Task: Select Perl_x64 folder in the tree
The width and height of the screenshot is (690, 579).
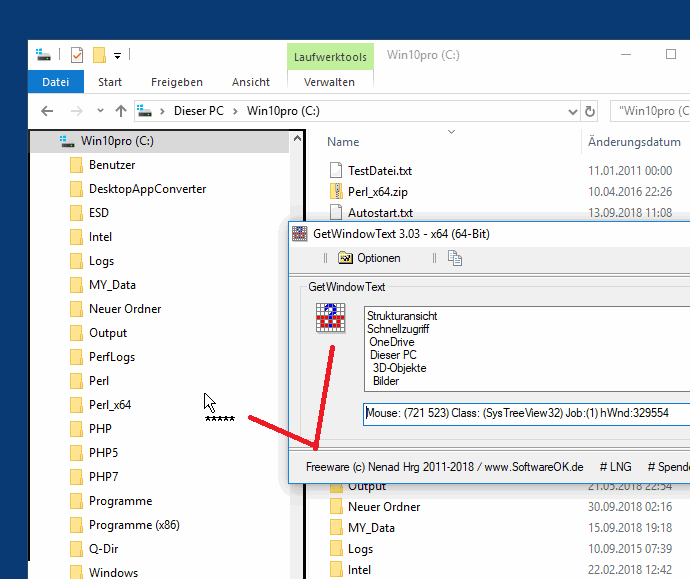Action: click(x=110, y=405)
